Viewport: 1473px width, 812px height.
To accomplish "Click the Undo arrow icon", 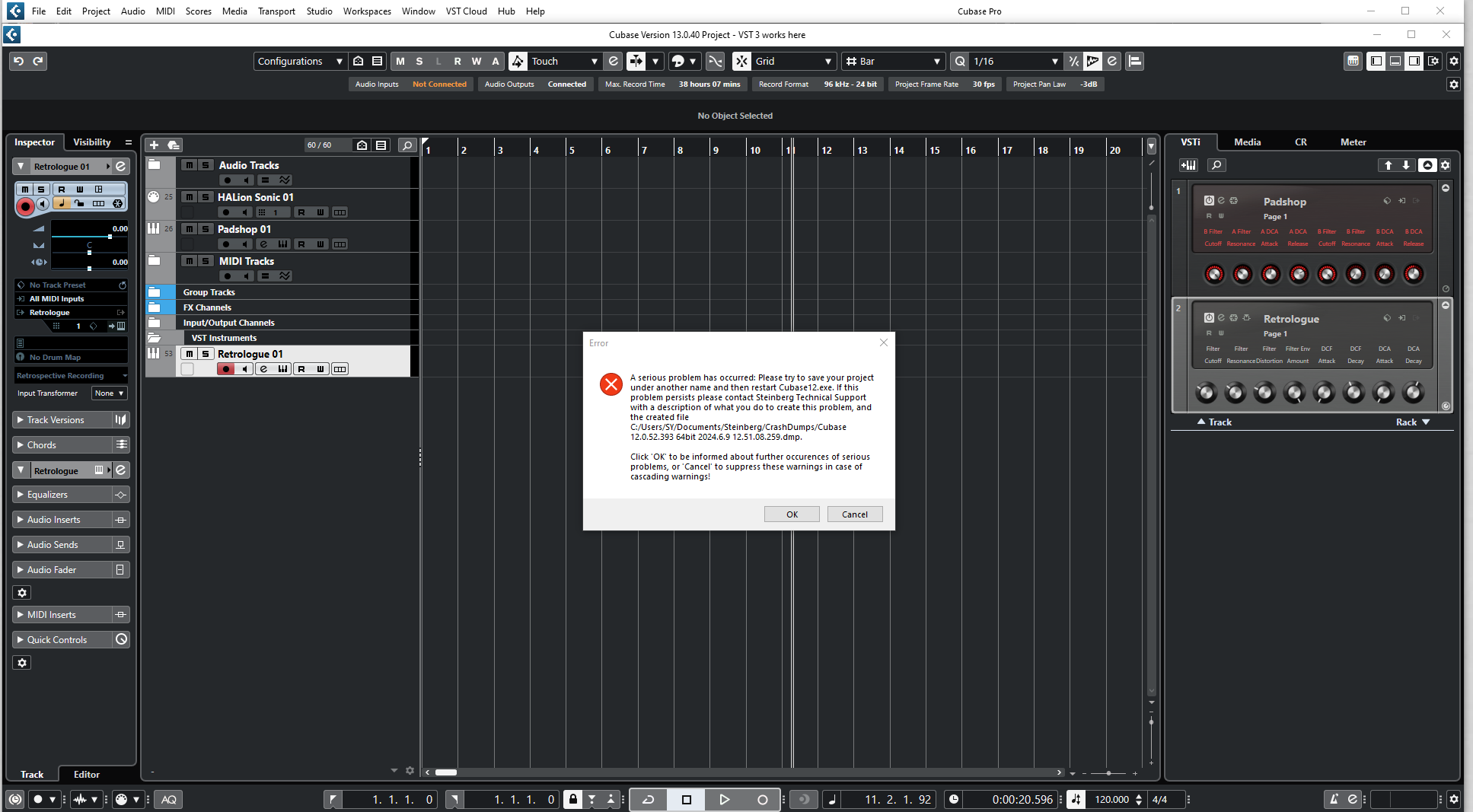I will 19,61.
